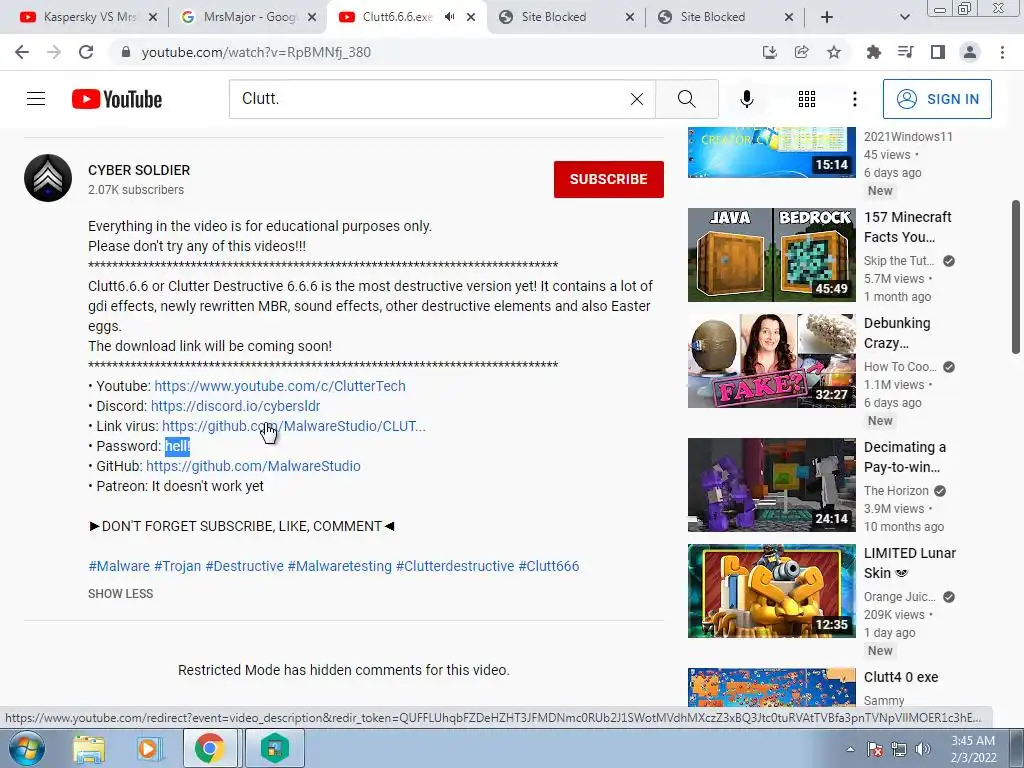The image size is (1024, 768).
Task: Open the #Clutterdestructive hashtag
Action: coord(455,566)
